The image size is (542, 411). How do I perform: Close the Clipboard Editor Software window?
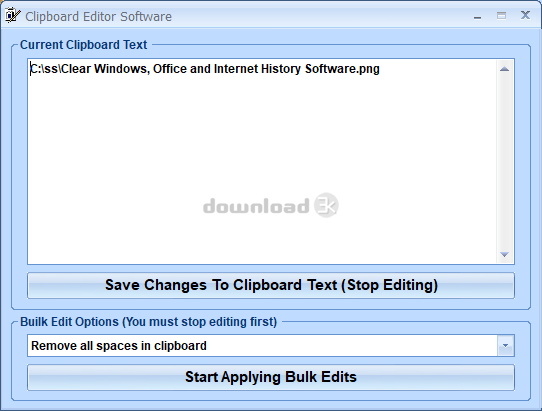[x=525, y=15]
